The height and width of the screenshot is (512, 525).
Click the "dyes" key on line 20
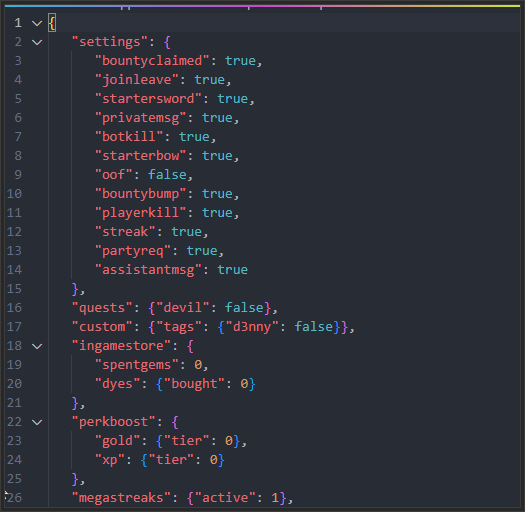coord(118,384)
